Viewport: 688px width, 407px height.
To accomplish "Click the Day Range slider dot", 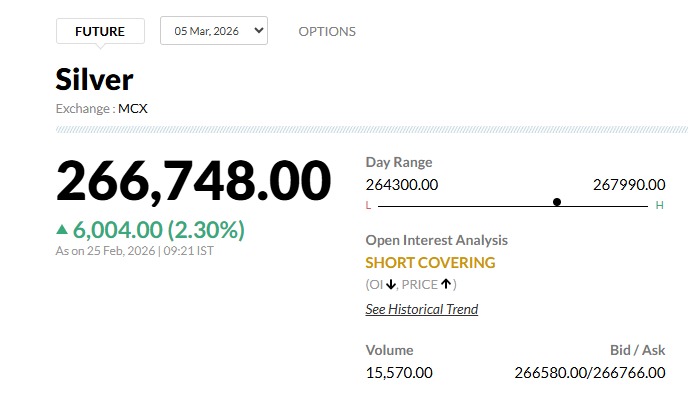I will 557,202.
